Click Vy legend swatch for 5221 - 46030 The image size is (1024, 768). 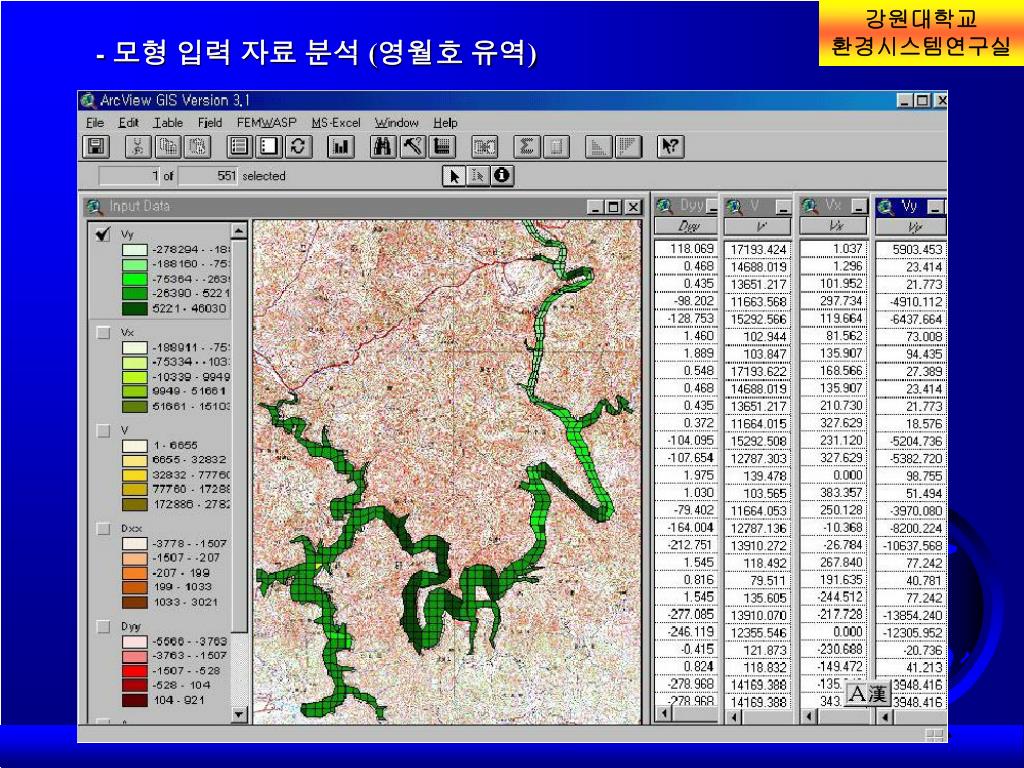(x=134, y=308)
